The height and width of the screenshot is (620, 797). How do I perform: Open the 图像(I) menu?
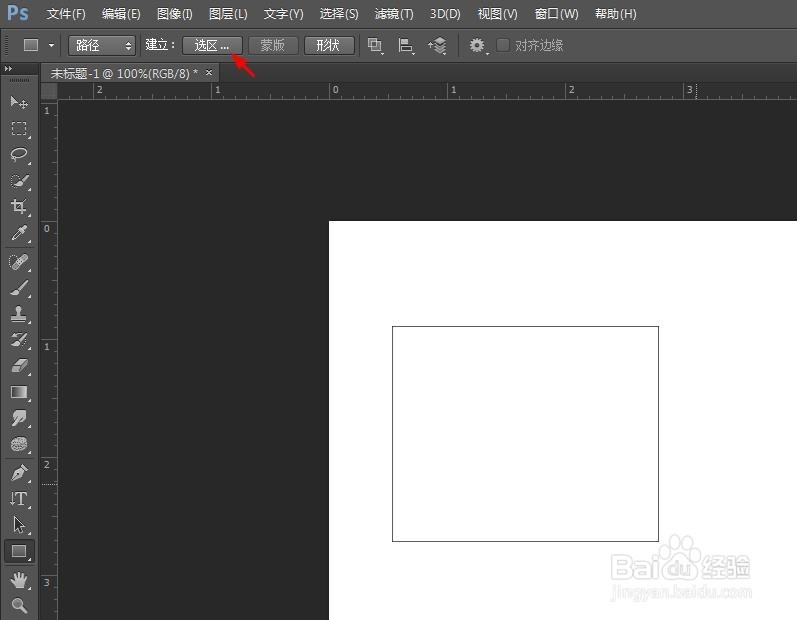point(174,14)
